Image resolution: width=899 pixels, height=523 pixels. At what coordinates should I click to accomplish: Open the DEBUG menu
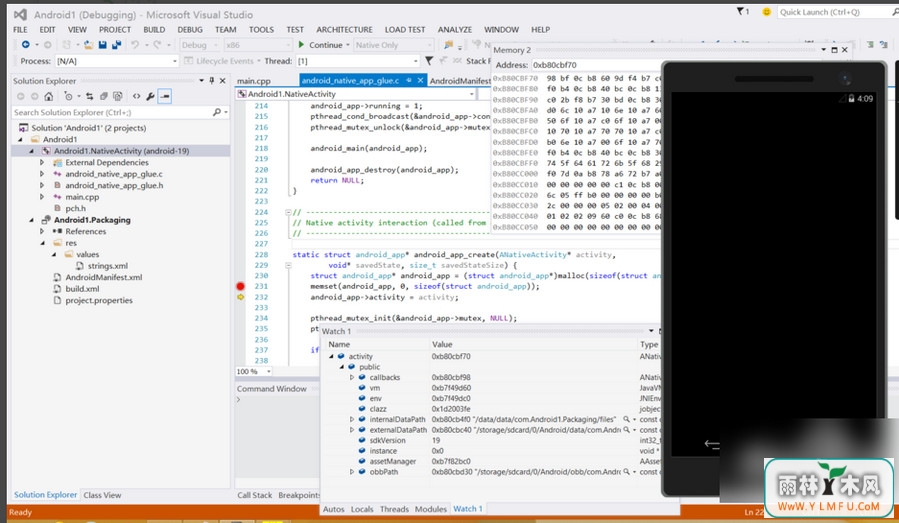click(x=190, y=29)
